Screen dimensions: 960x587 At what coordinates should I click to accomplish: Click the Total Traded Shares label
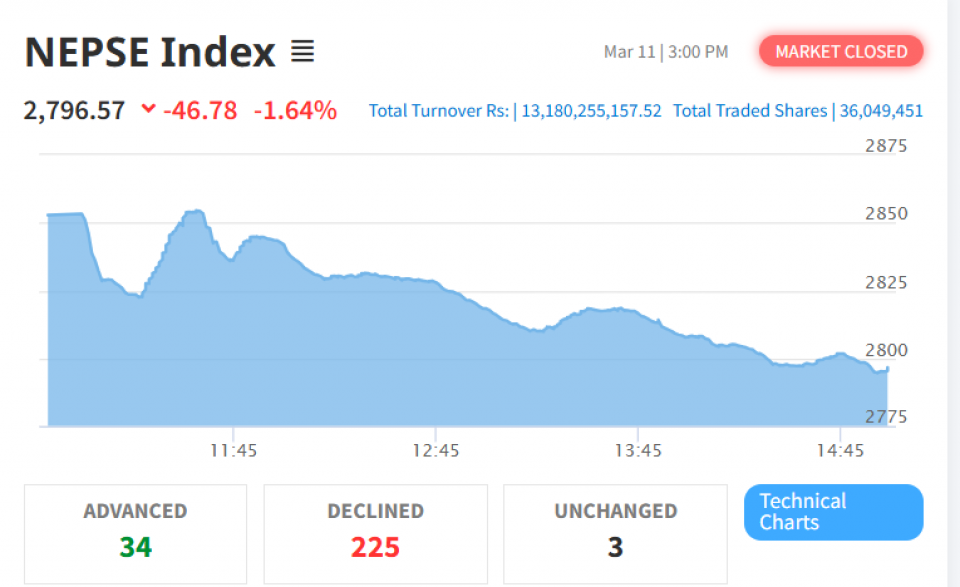pos(750,111)
